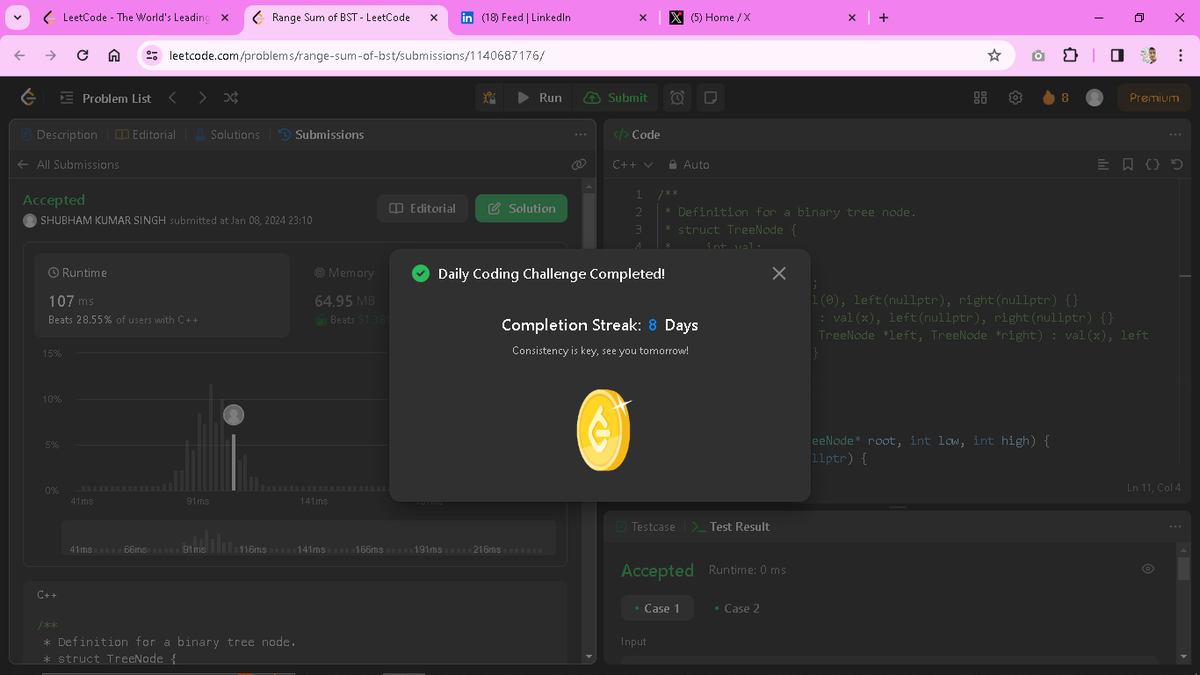Click the format code icon
The image size is (1200, 675).
tap(1103, 165)
